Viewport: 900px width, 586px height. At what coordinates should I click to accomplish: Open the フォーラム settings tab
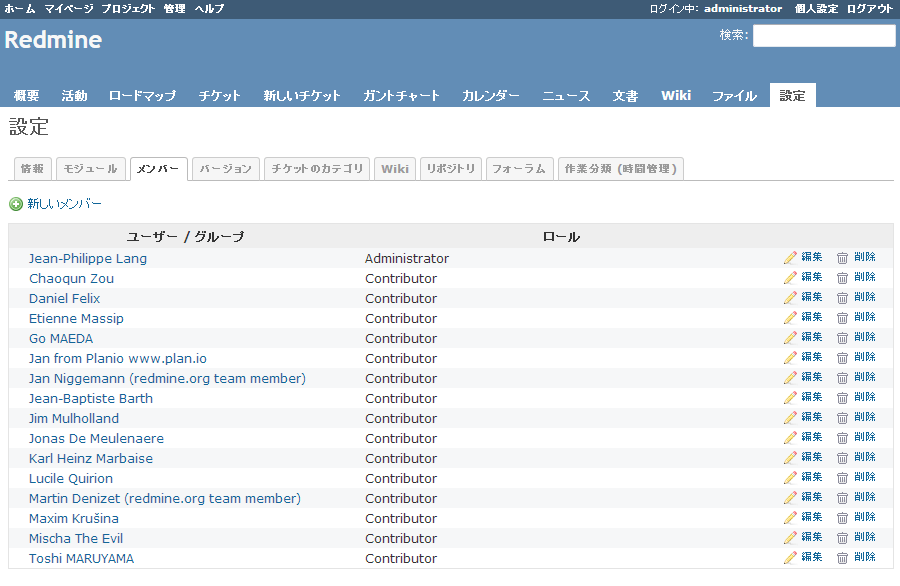tap(519, 169)
